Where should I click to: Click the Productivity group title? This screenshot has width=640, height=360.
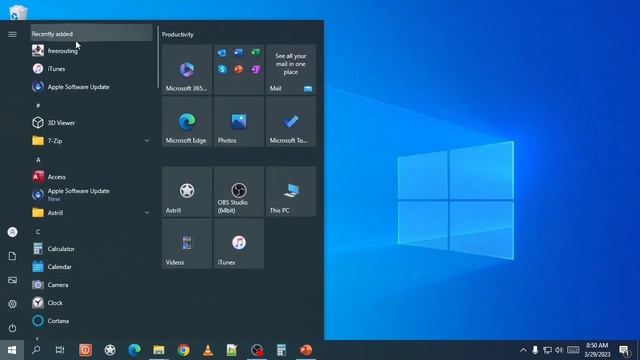click(178, 35)
